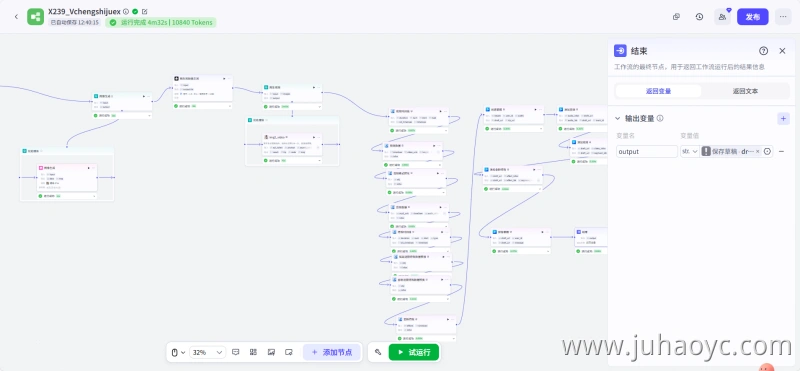Toggle the comment note tool in toolbar

(236, 352)
